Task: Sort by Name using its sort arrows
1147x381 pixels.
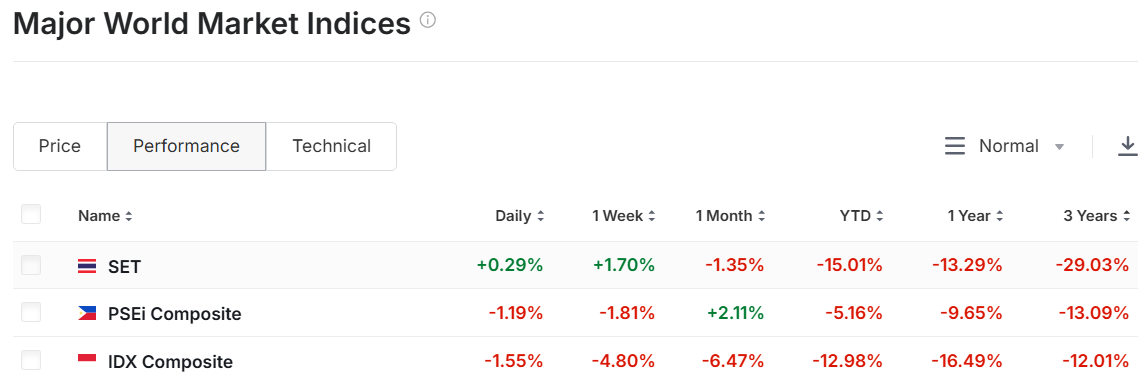Action: point(129,216)
